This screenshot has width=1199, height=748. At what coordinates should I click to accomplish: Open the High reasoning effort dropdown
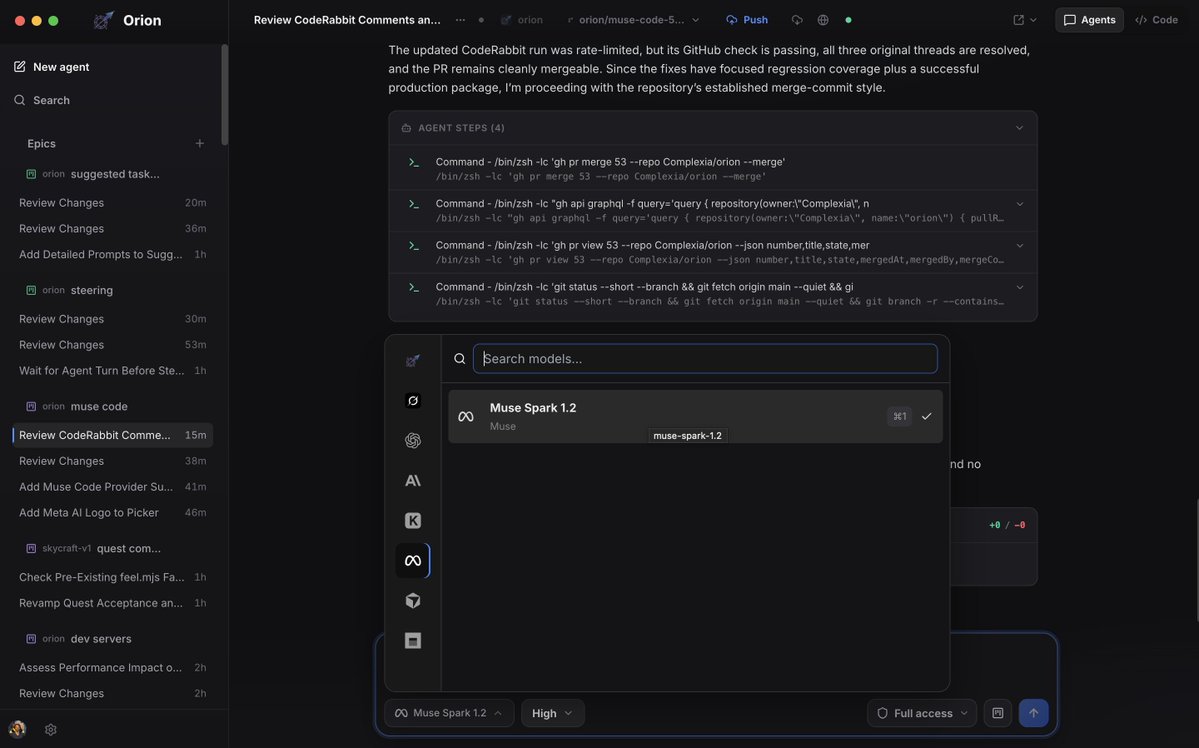(552, 713)
